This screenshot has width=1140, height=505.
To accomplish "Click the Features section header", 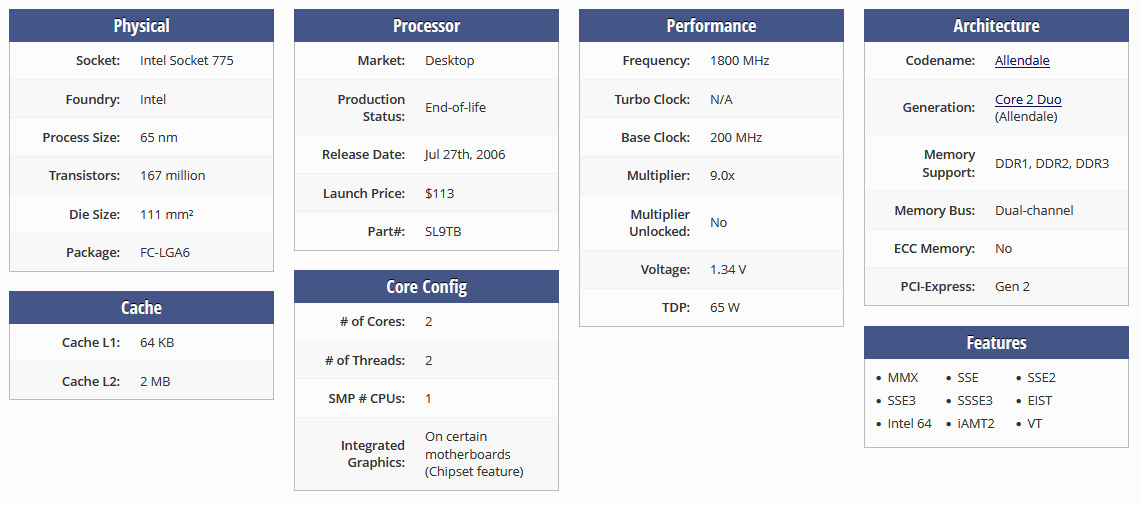I will point(996,343).
